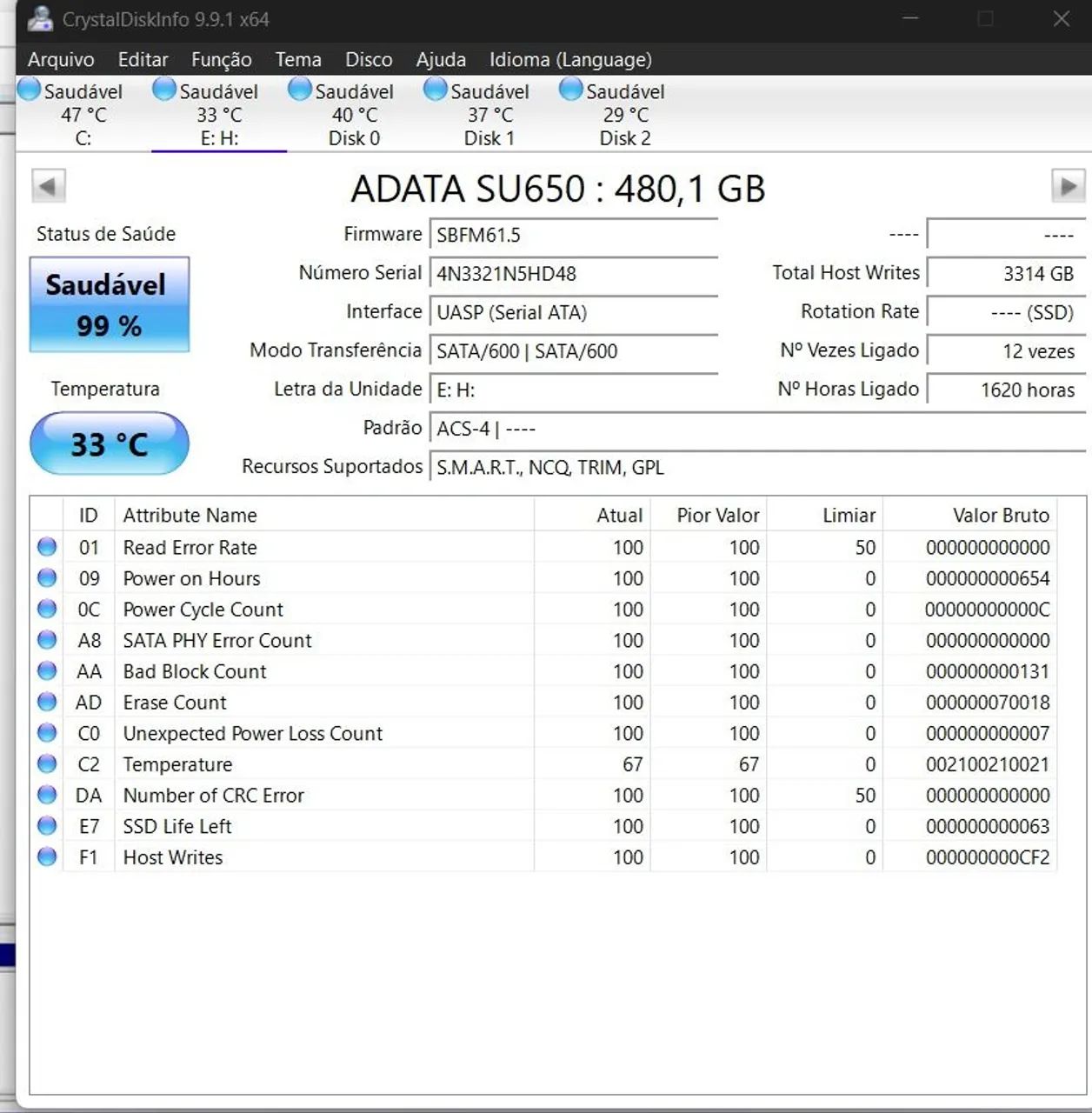Click raw value 000000000CF2 of Host Writes
The width and height of the screenshot is (1092, 1113).
(988, 857)
